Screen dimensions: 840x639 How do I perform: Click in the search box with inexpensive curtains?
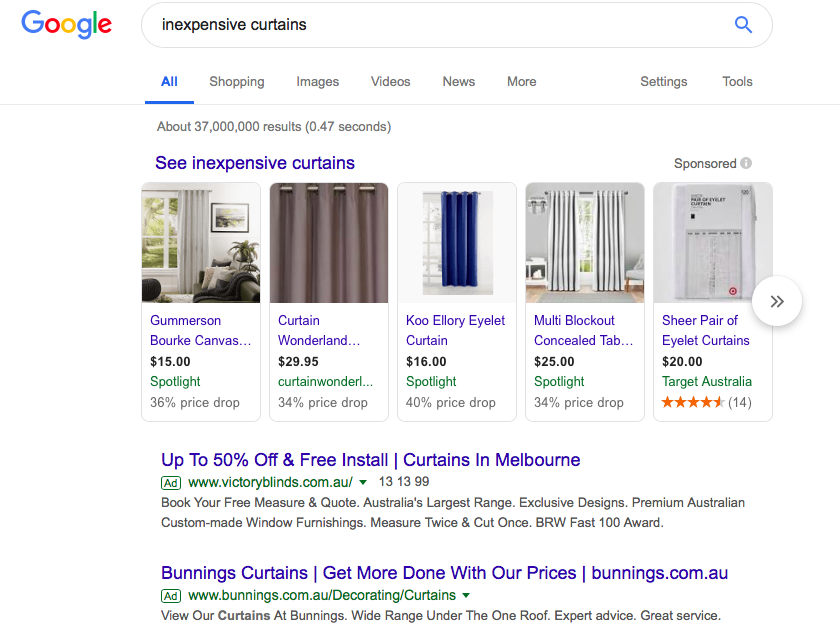coord(440,25)
